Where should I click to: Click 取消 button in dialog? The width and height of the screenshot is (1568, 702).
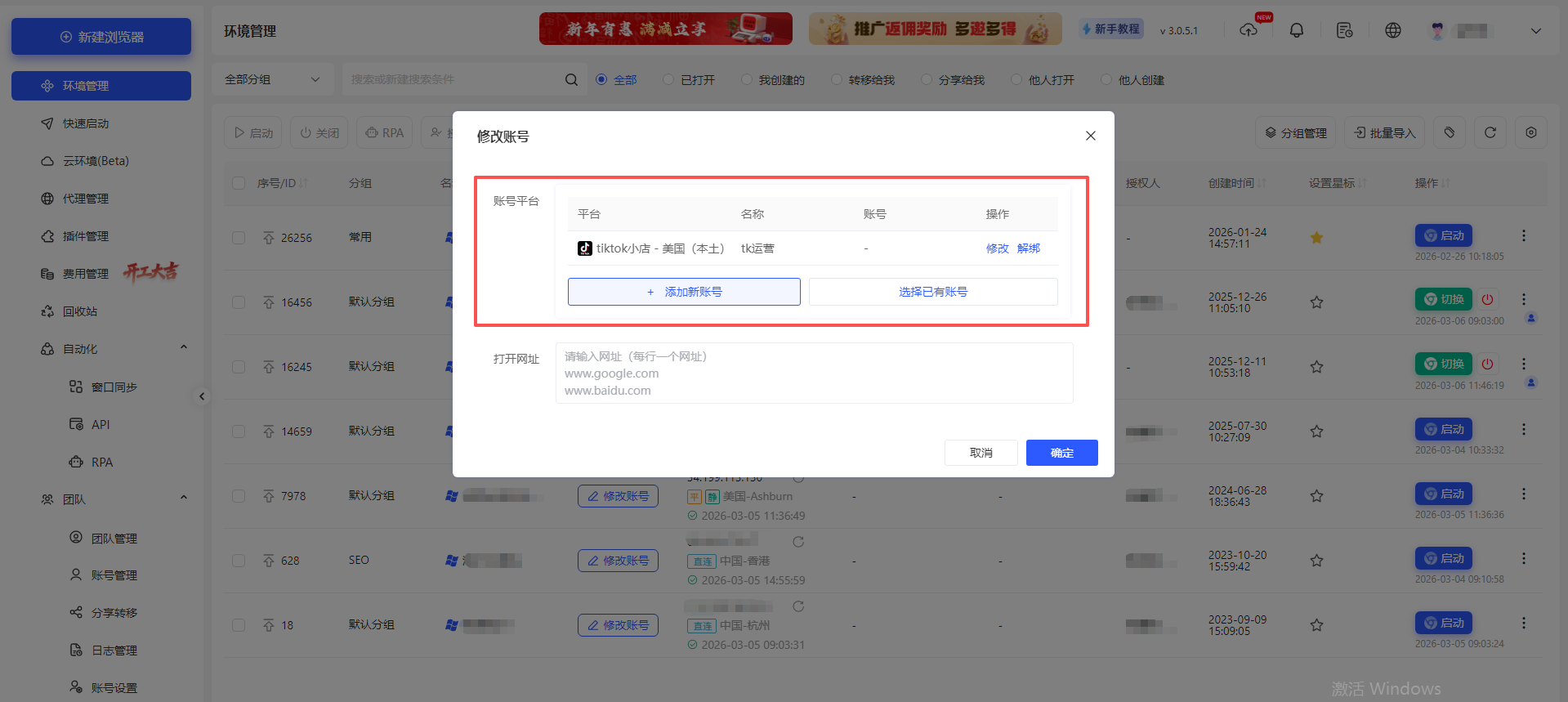(981, 453)
